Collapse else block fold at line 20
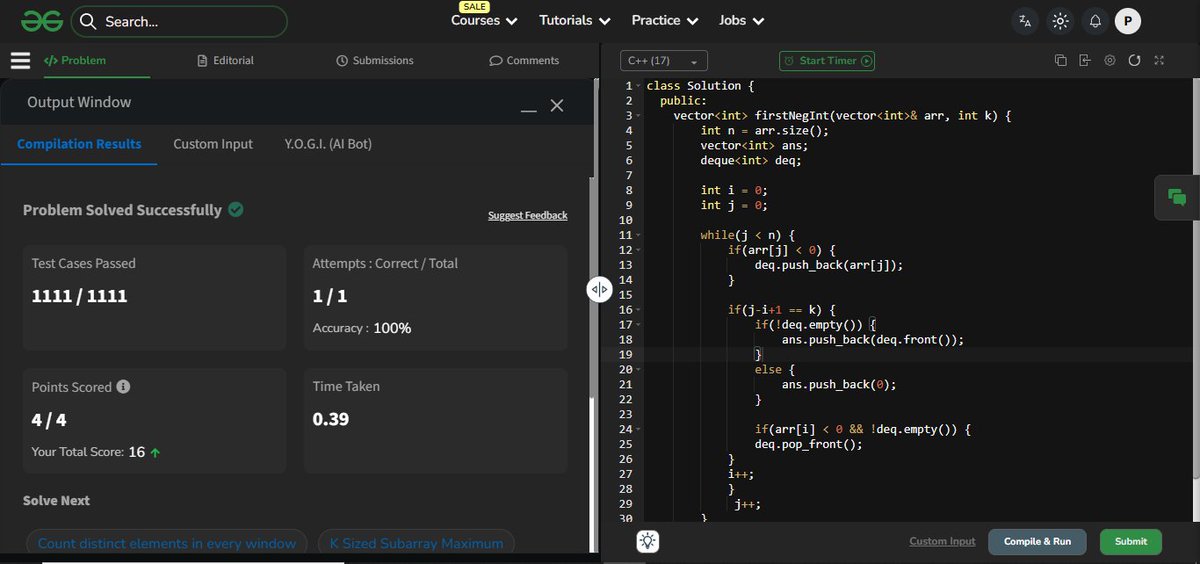The image size is (1200, 564). pyautogui.click(x=639, y=369)
